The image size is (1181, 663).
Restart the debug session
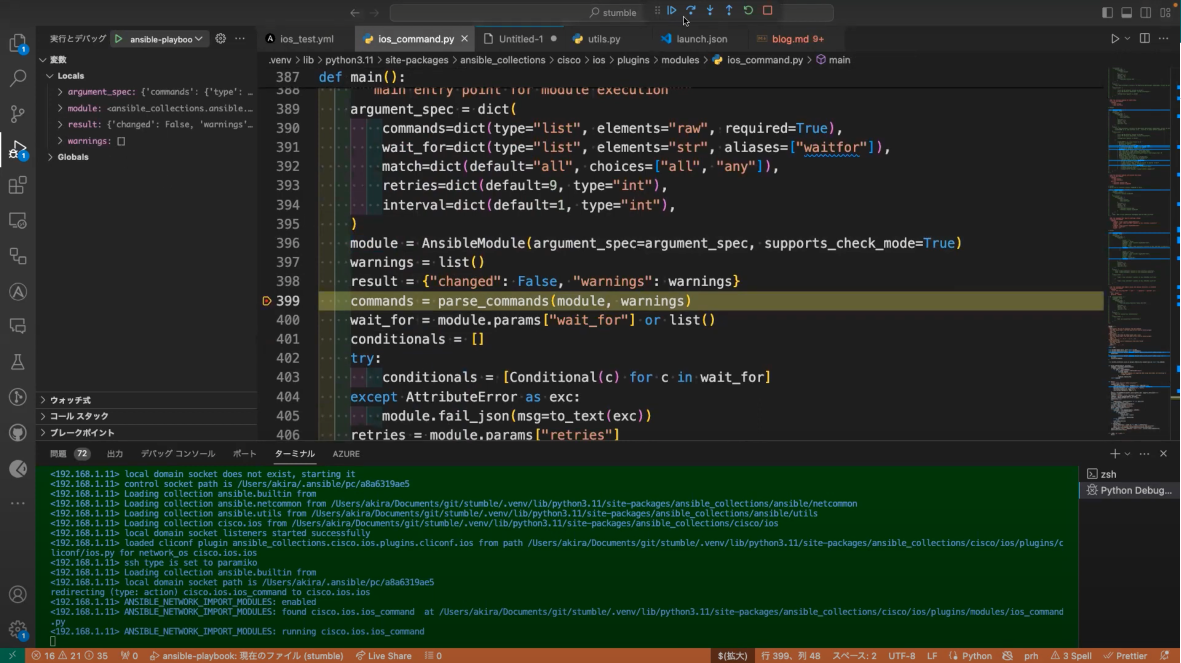coord(748,11)
